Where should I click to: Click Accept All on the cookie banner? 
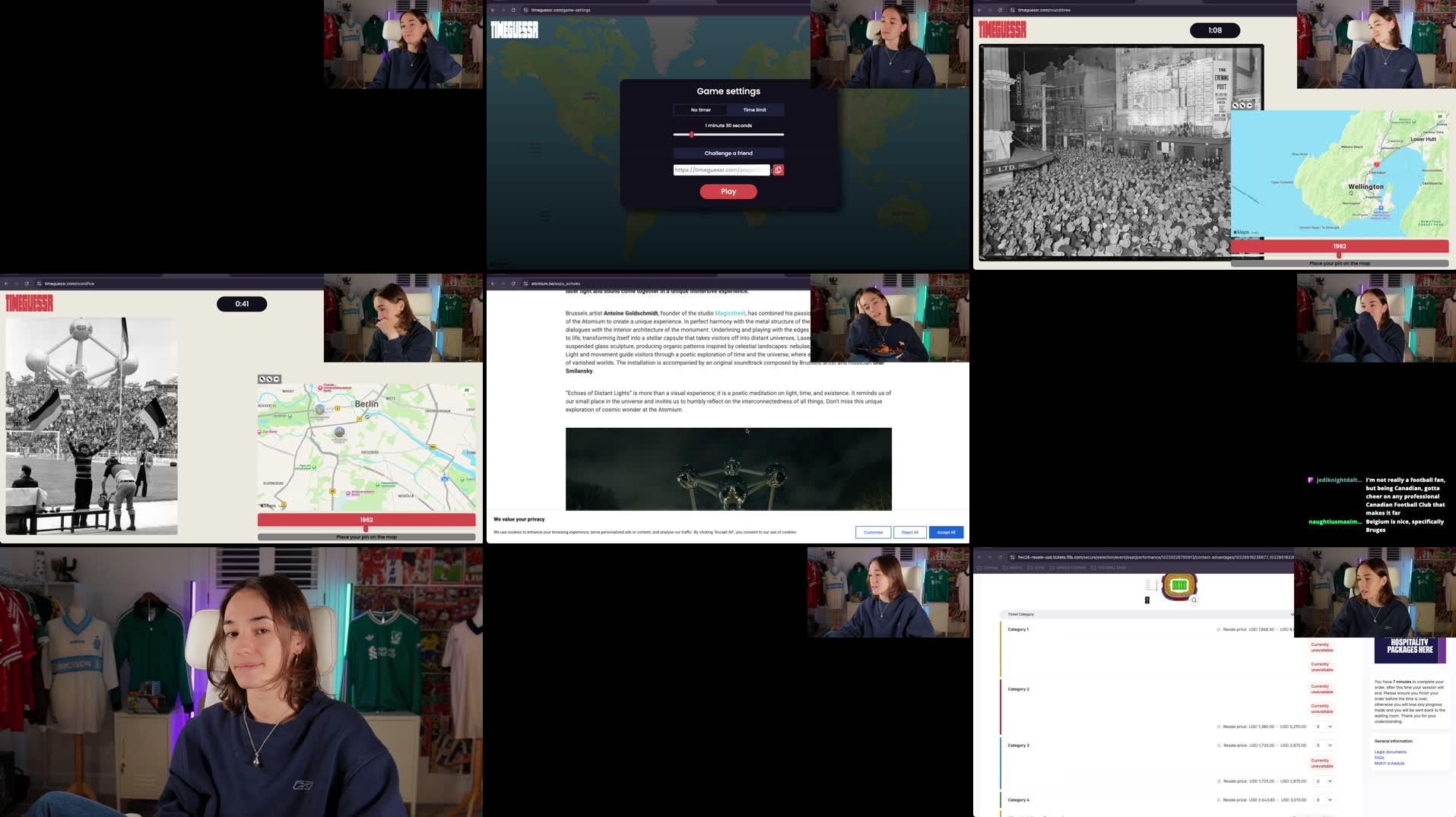946,532
